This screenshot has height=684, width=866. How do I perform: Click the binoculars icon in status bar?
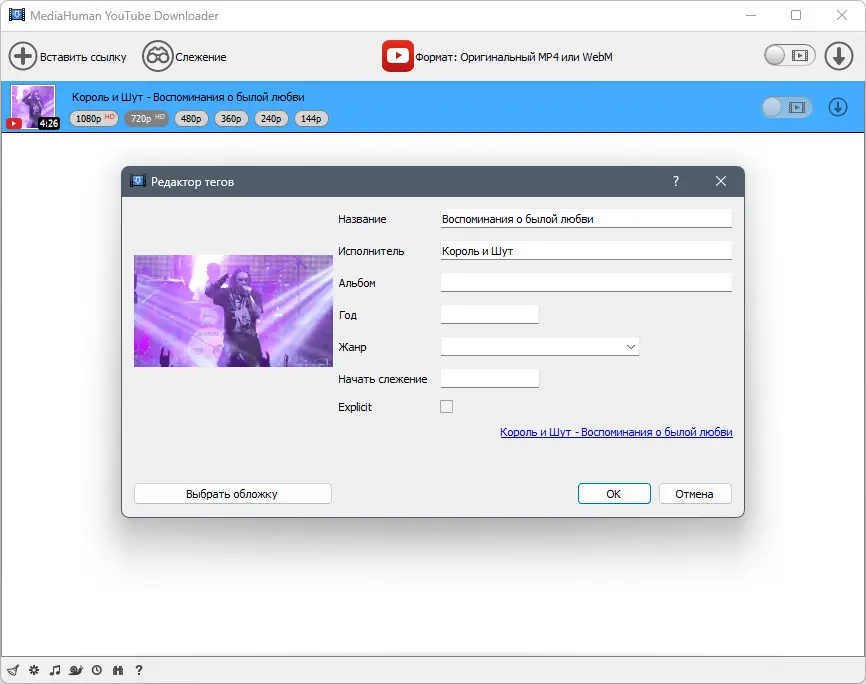pos(118,670)
